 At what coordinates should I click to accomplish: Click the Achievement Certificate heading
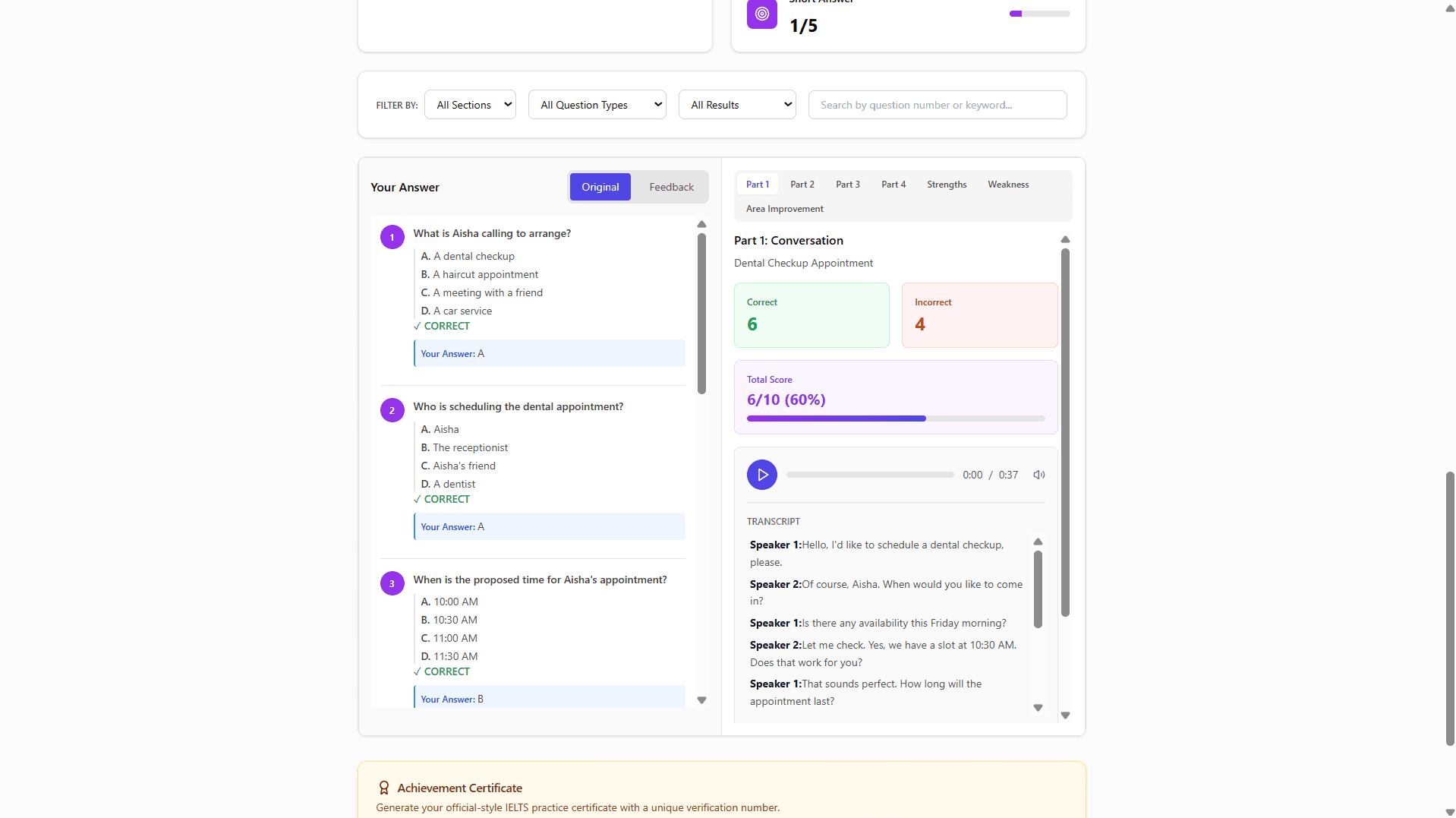(x=459, y=788)
